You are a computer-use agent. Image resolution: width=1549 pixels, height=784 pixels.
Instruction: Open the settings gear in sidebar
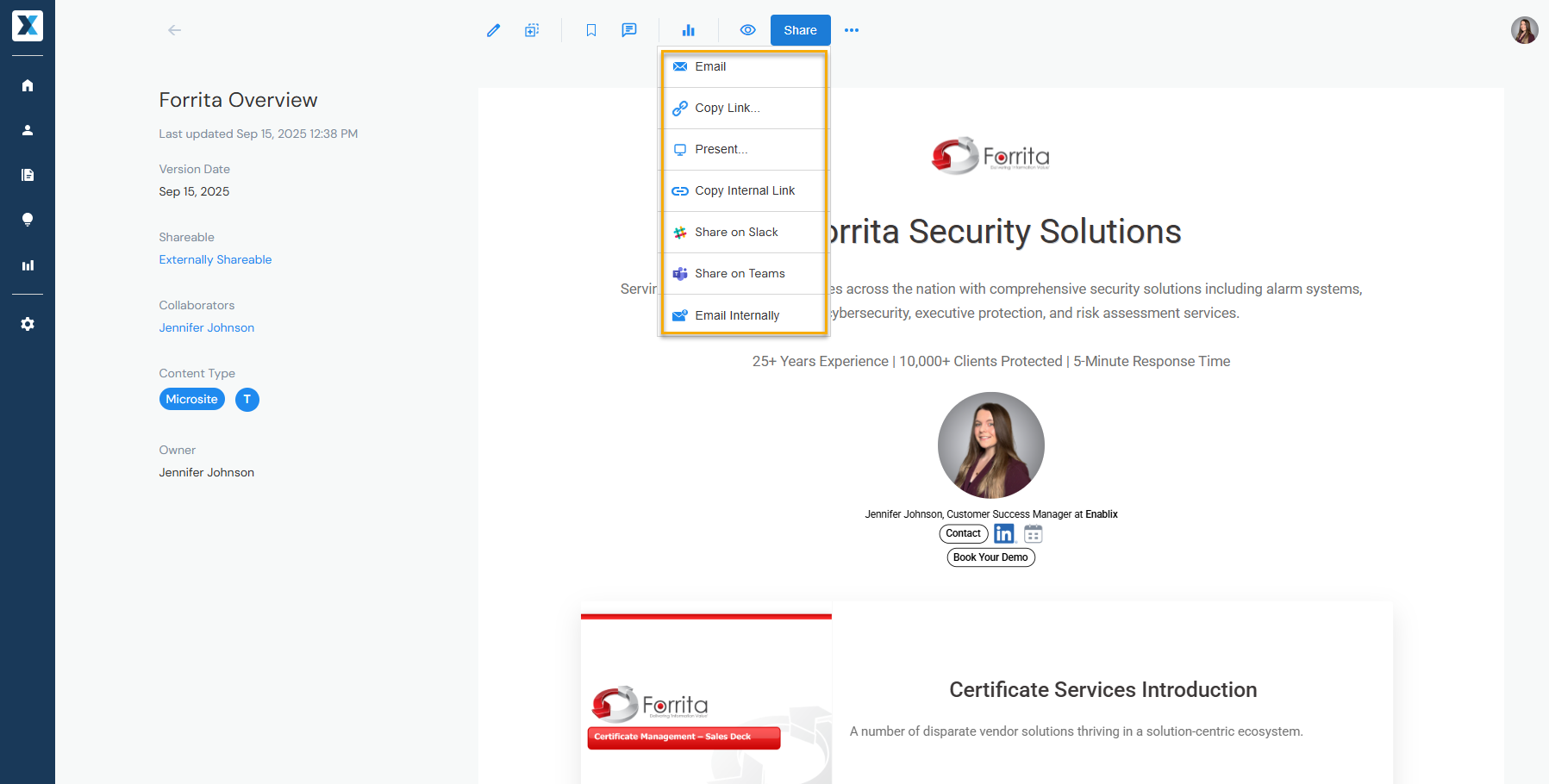pyautogui.click(x=28, y=324)
